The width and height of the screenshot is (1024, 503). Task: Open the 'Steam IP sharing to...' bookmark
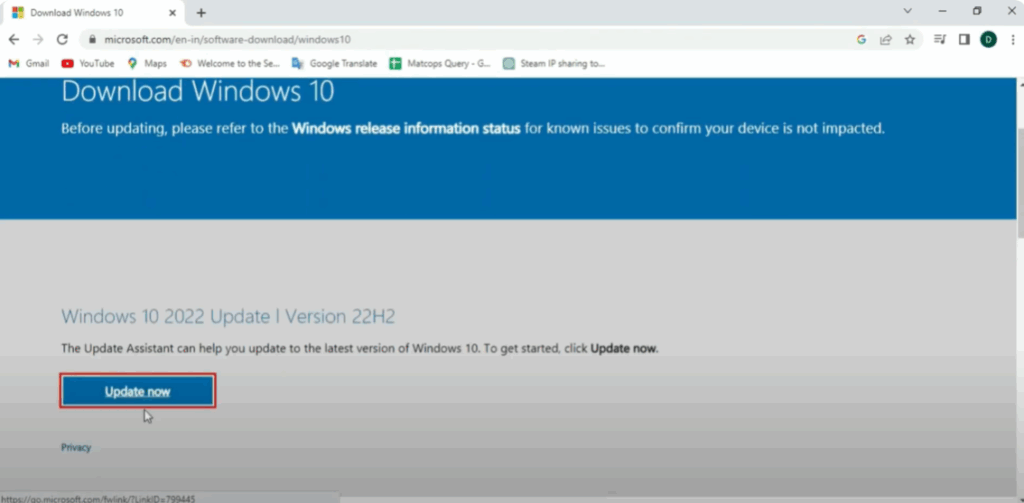pos(554,63)
